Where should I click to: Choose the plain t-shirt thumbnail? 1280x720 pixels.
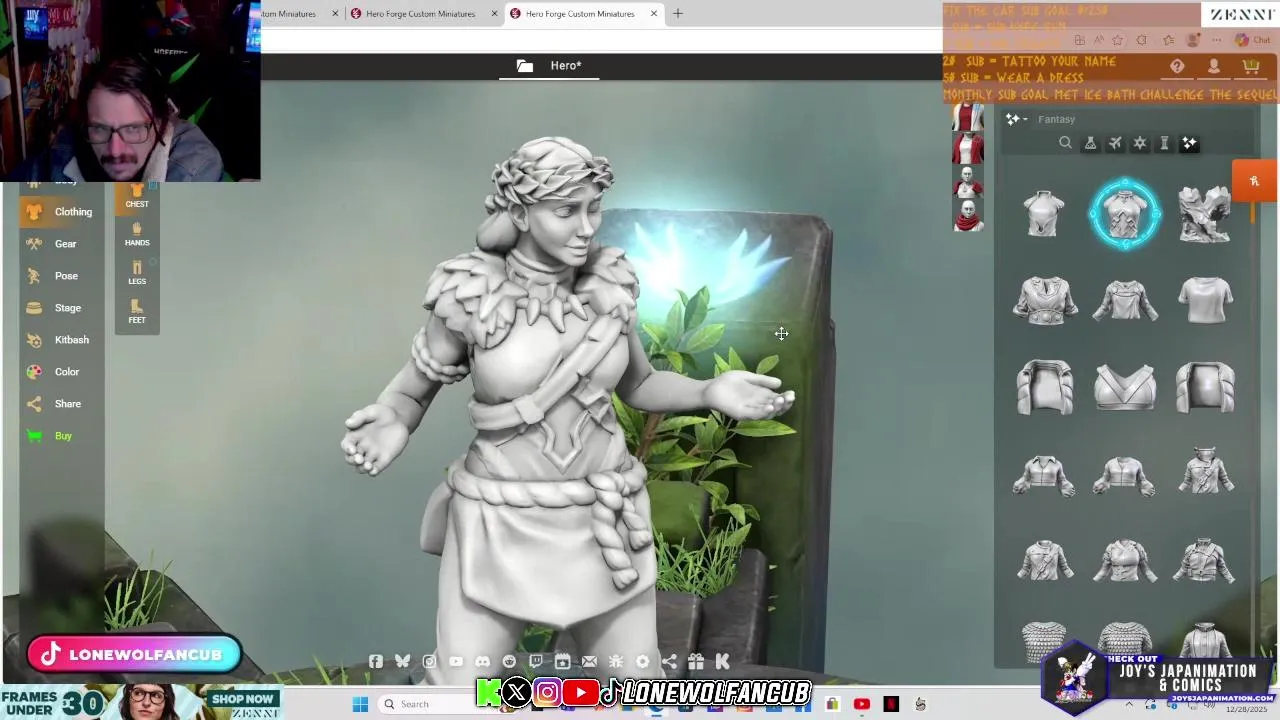point(1205,300)
